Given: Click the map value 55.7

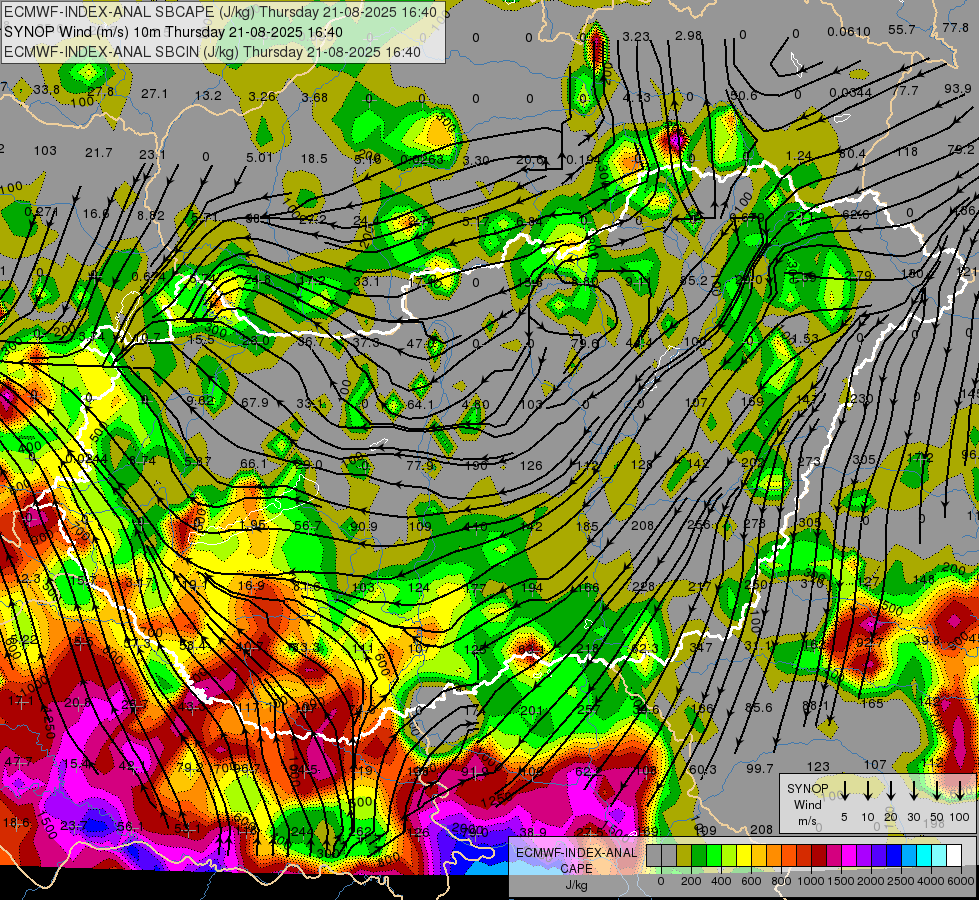Looking at the screenshot, I should tap(902, 29).
